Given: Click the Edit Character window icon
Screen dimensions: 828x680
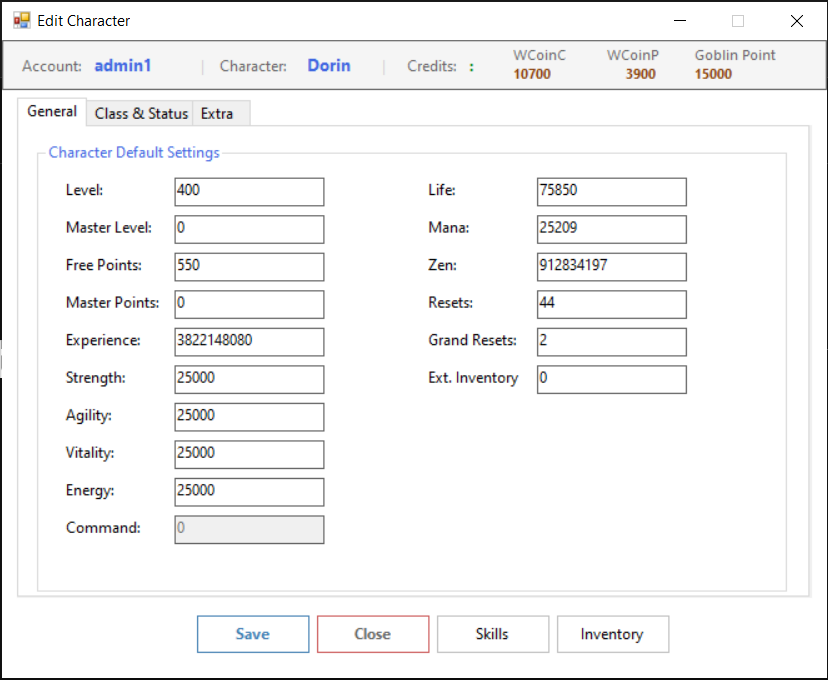Looking at the screenshot, I should click(21, 20).
